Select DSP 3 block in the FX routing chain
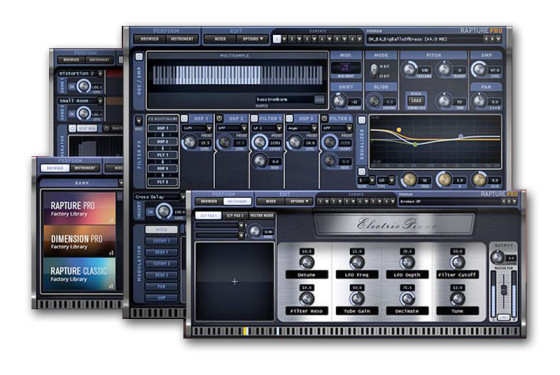The image size is (560, 375). coord(162,168)
